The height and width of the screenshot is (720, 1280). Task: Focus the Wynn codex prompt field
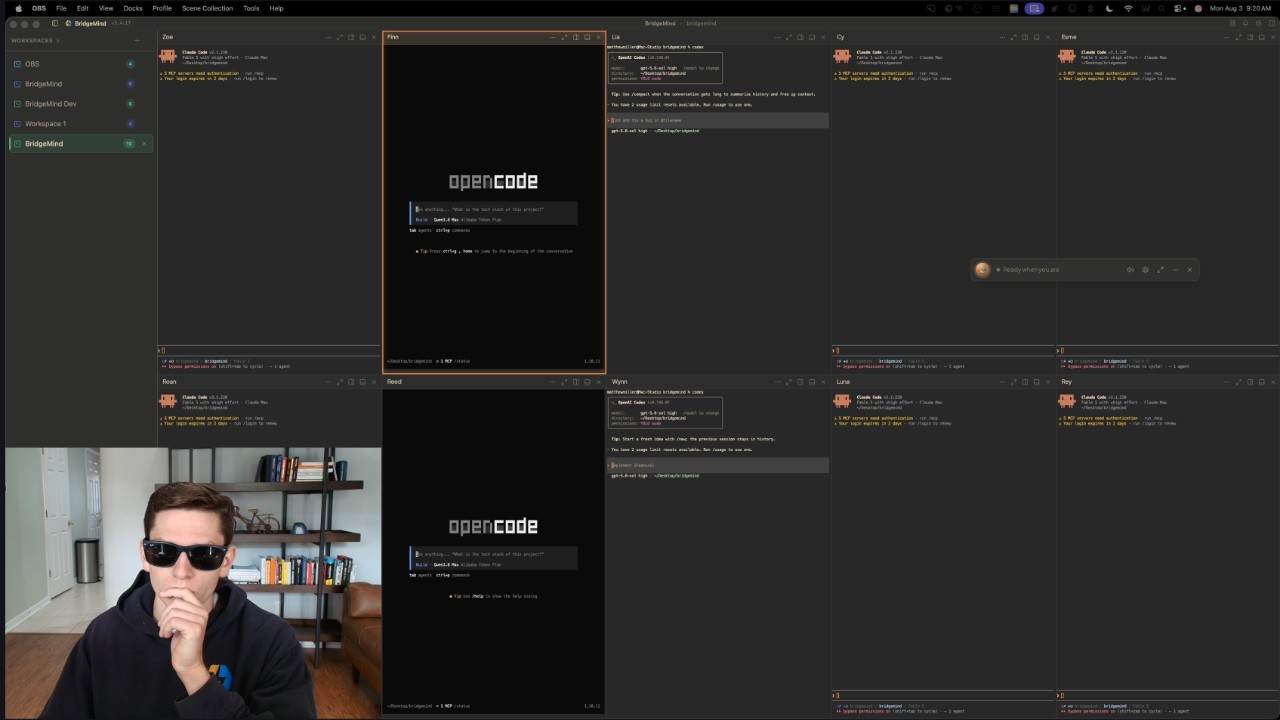click(x=718, y=465)
